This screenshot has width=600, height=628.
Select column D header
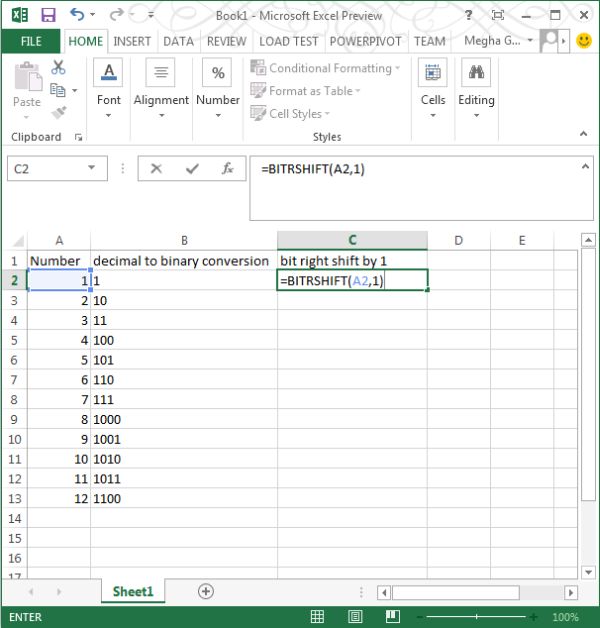point(459,241)
